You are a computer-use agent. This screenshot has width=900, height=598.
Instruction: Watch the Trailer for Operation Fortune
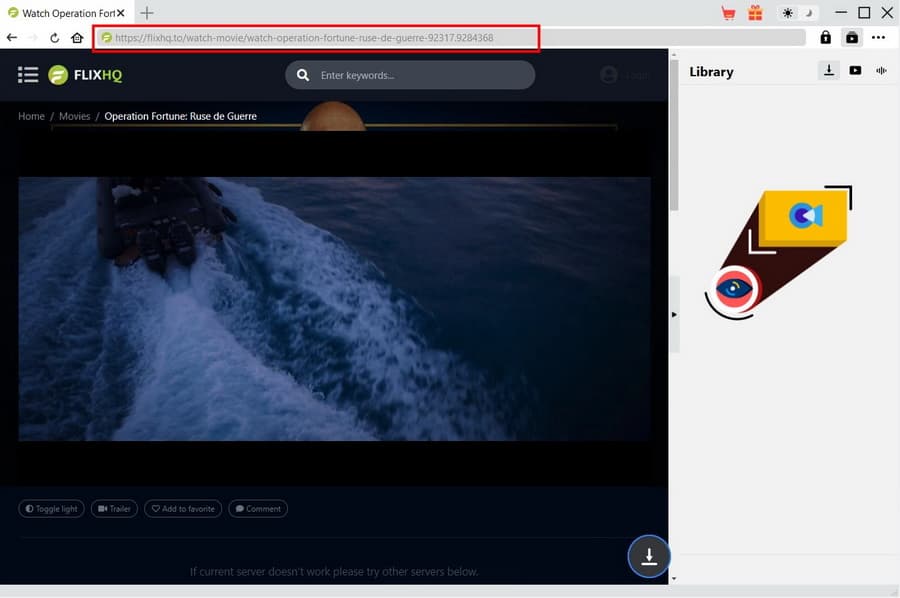click(114, 508)
